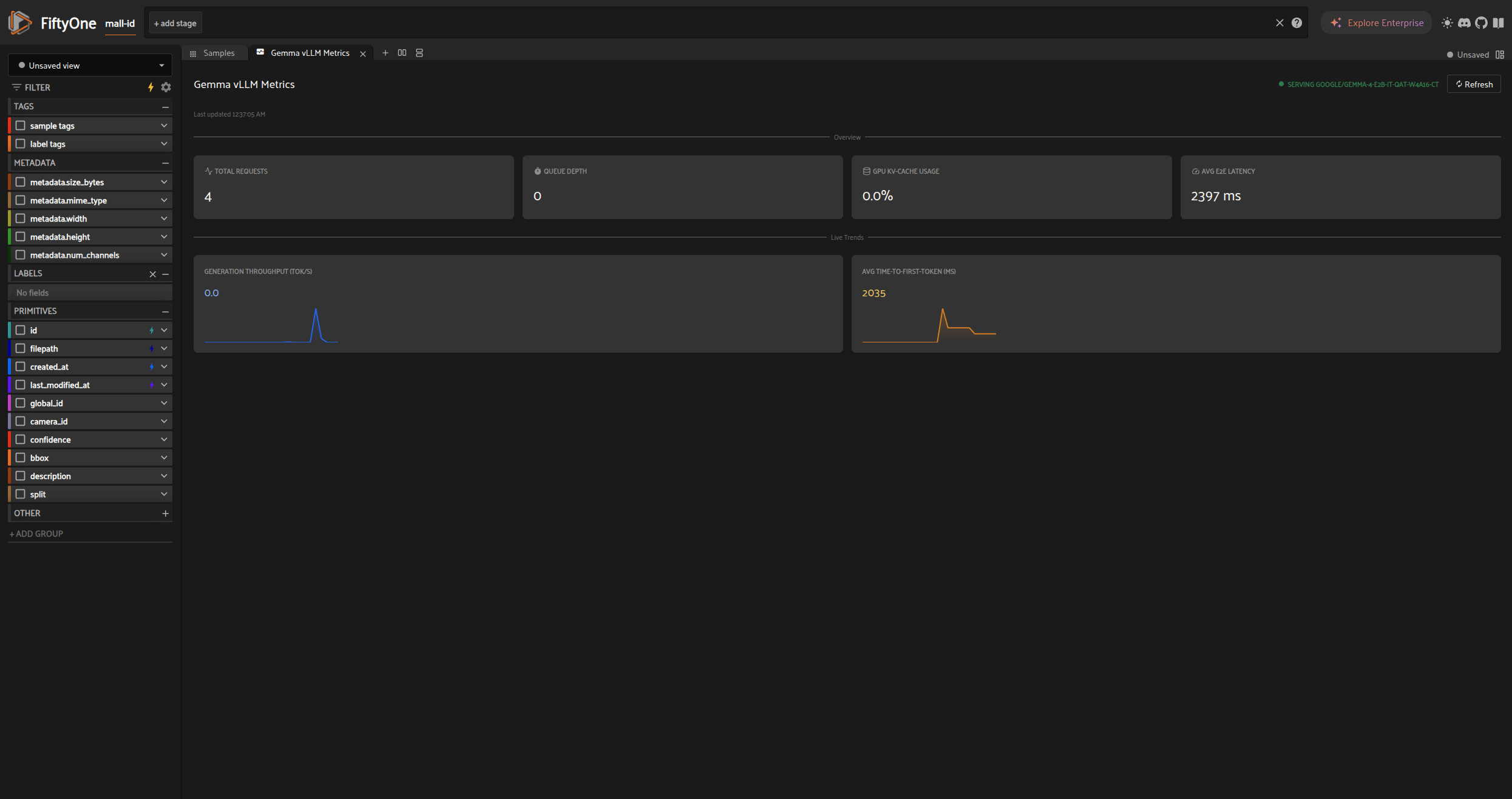Viewport: 1512px width, 799px height.
Task: Expand metadata.num_channels filter chevron
Action: [x=164, y=255]
